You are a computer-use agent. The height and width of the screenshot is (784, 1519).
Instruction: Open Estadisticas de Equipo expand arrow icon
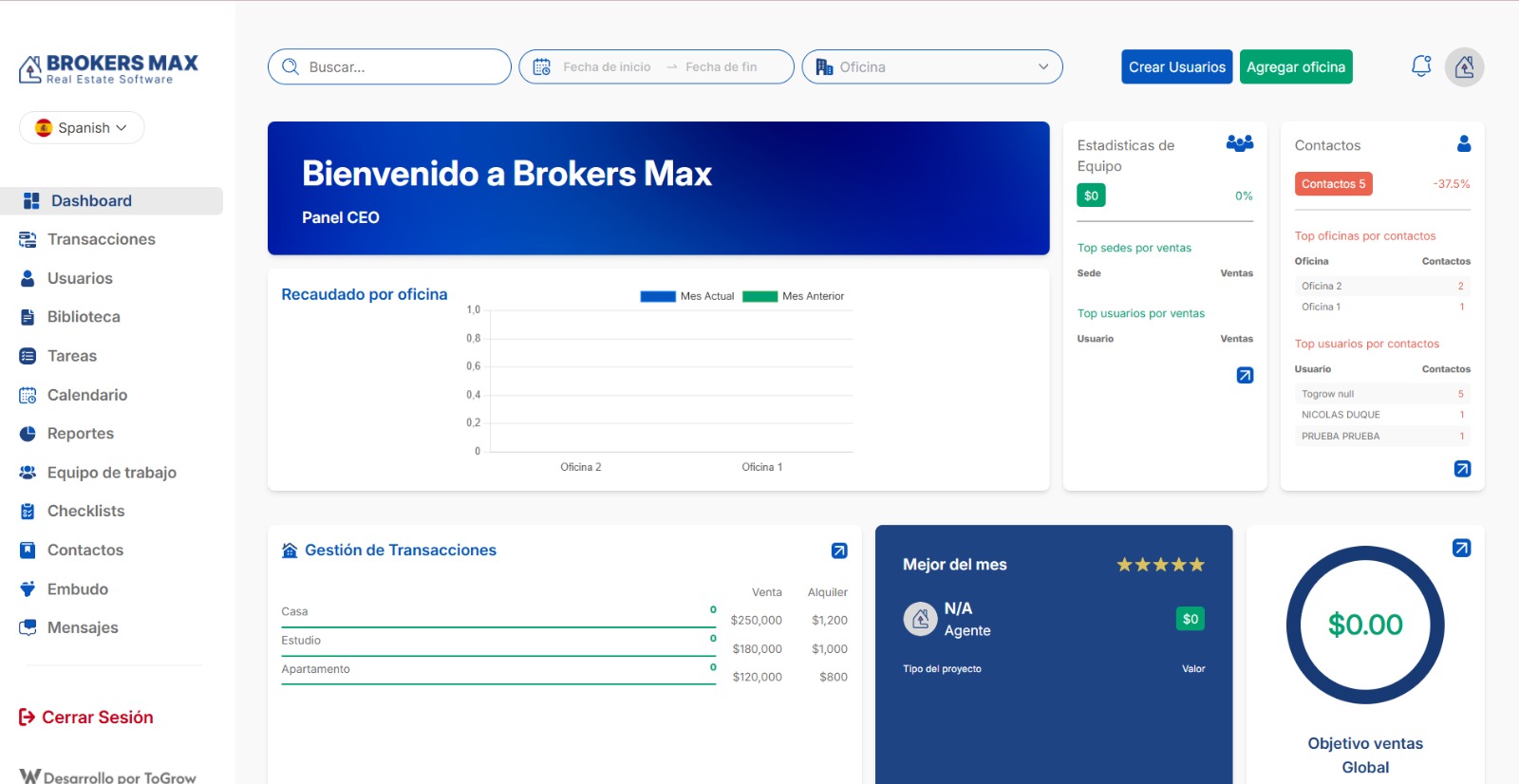click(1245, 375)
